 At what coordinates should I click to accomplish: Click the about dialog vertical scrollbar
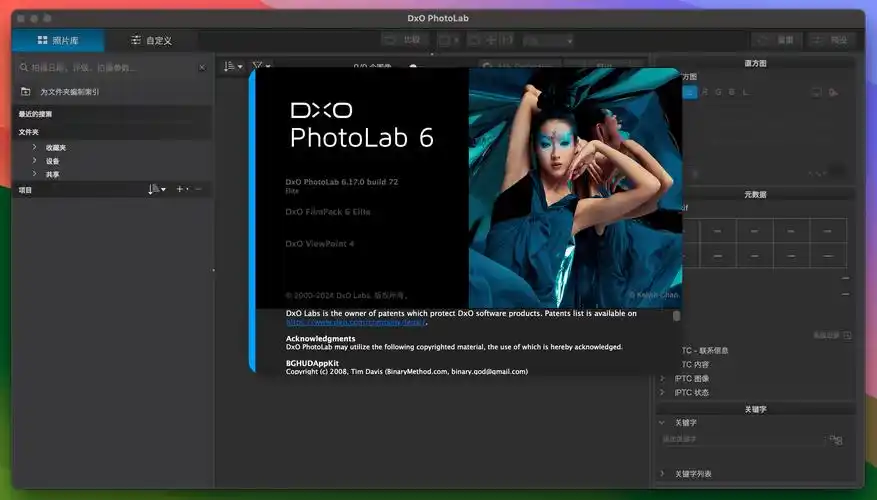coord(676,316)
